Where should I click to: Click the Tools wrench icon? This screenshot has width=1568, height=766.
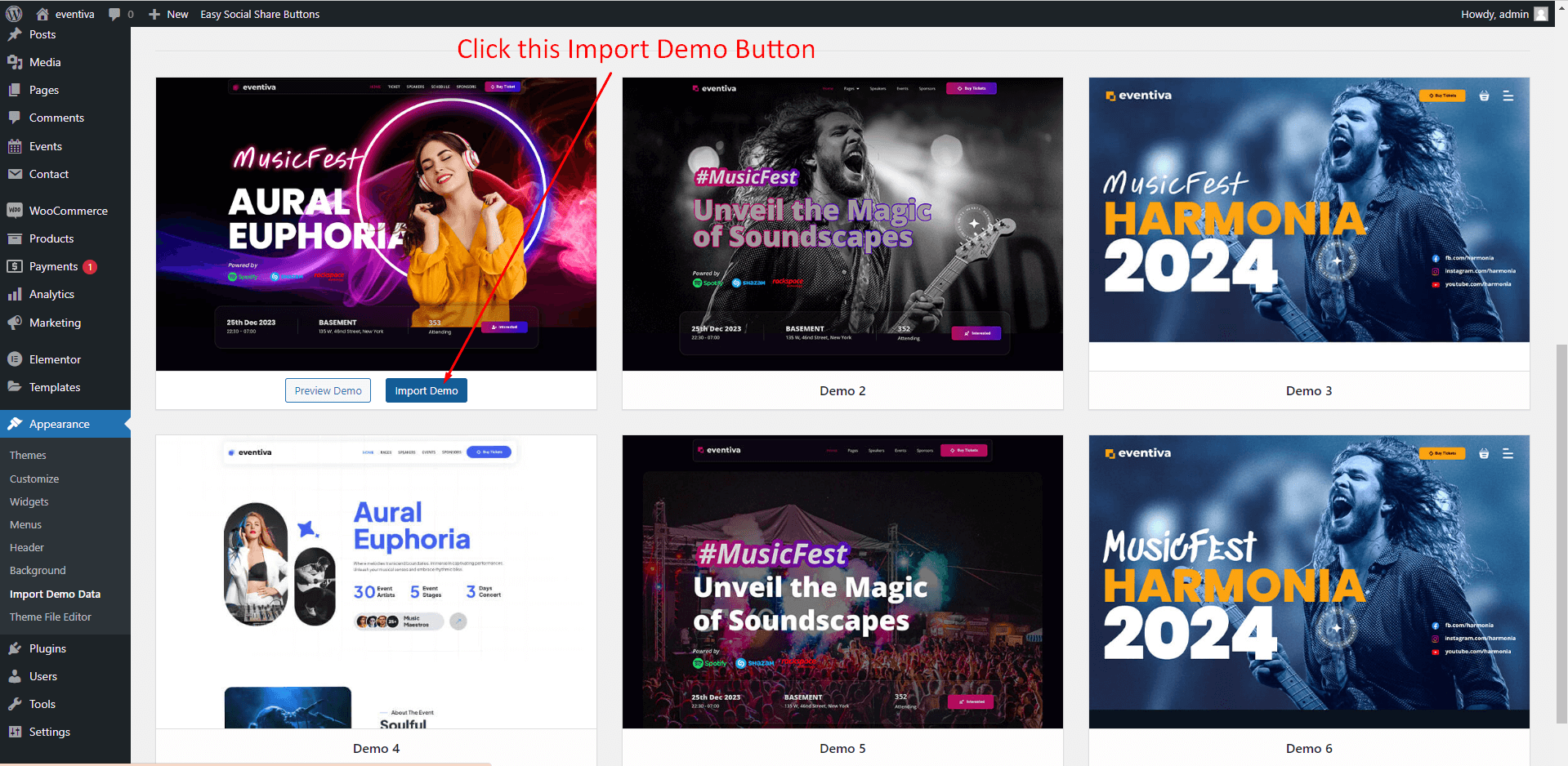coord(15,704)
